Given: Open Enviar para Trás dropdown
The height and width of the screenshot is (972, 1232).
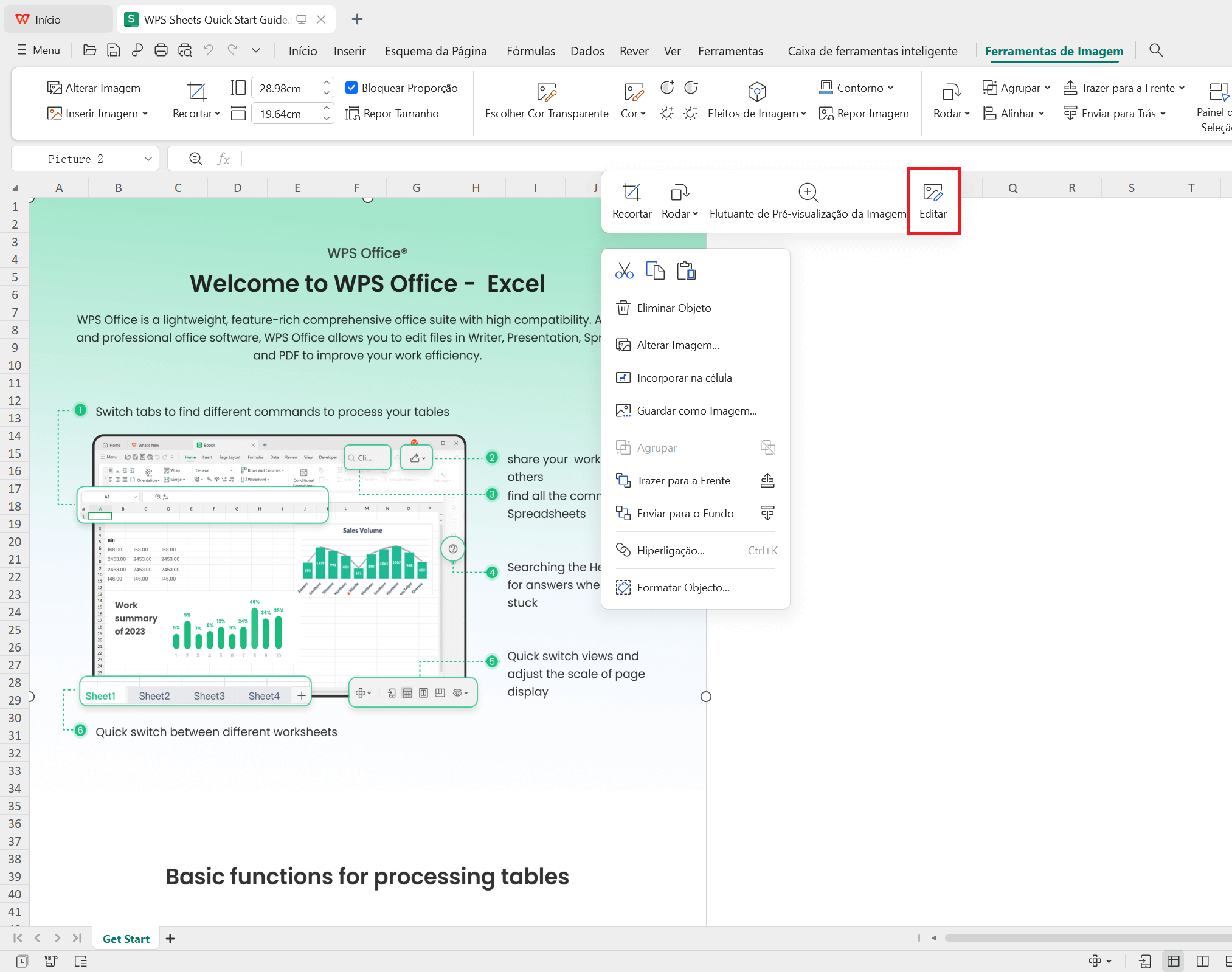Looking at the screenshot, I should [1114, 114].
